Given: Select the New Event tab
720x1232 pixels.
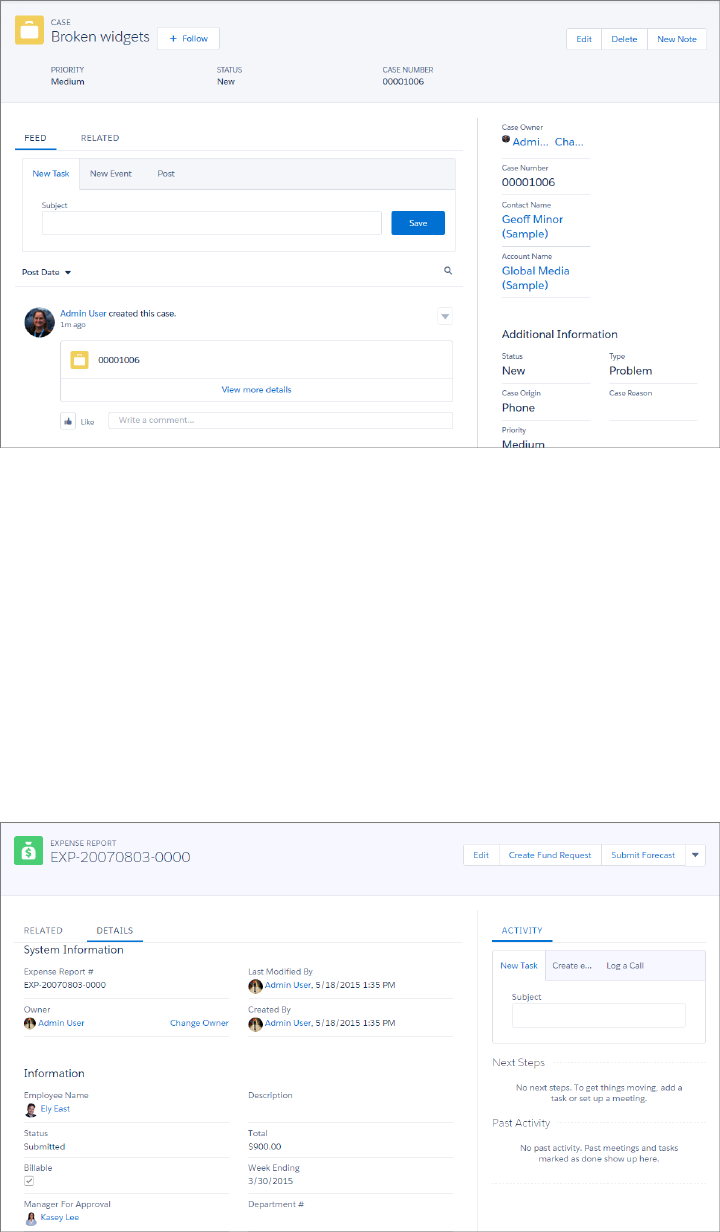Looking at the screenshot, I should coord(111,173).
